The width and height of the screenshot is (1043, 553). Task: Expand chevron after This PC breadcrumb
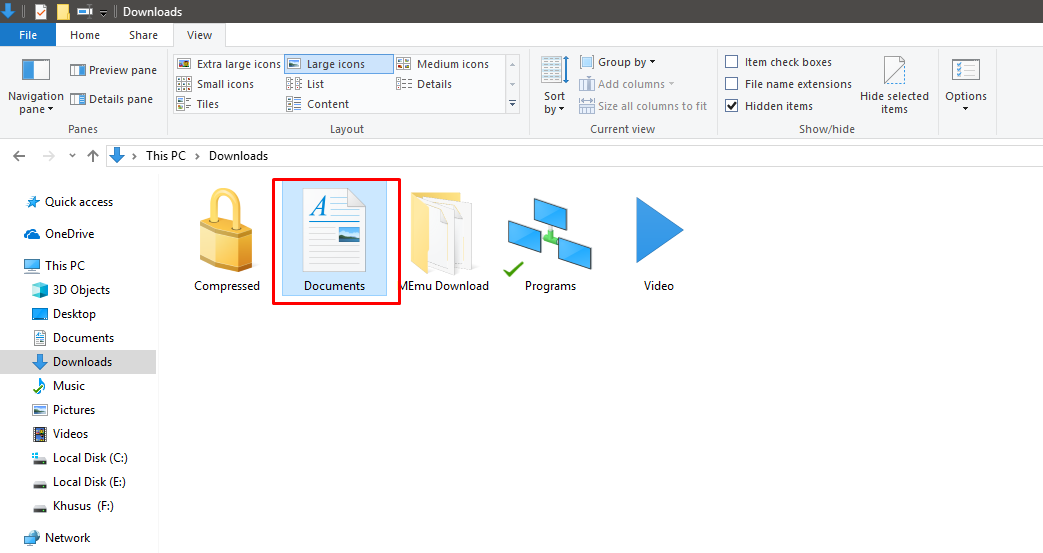click(x=197, y=156)
